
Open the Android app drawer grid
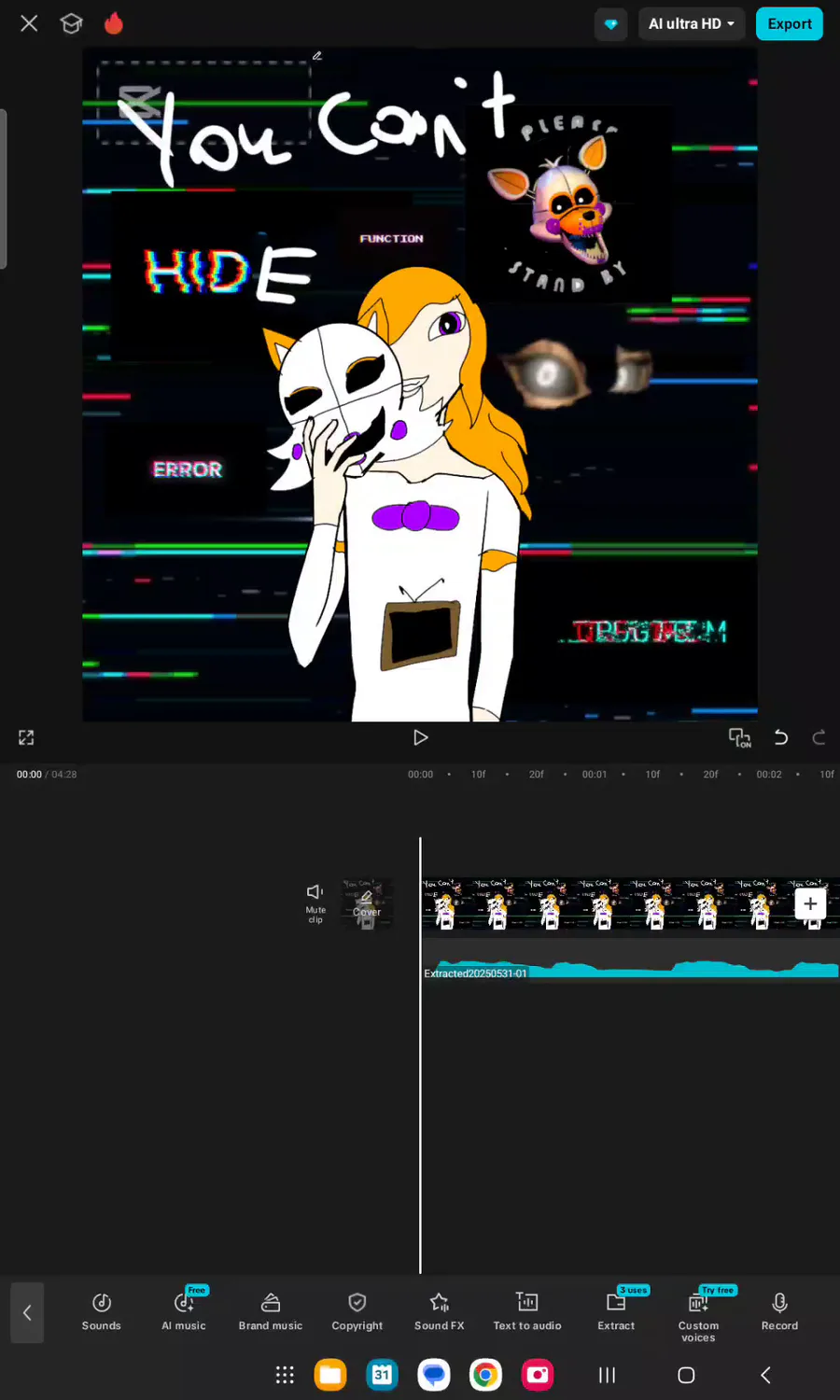pyautogui.click(x=285, y=1375)
